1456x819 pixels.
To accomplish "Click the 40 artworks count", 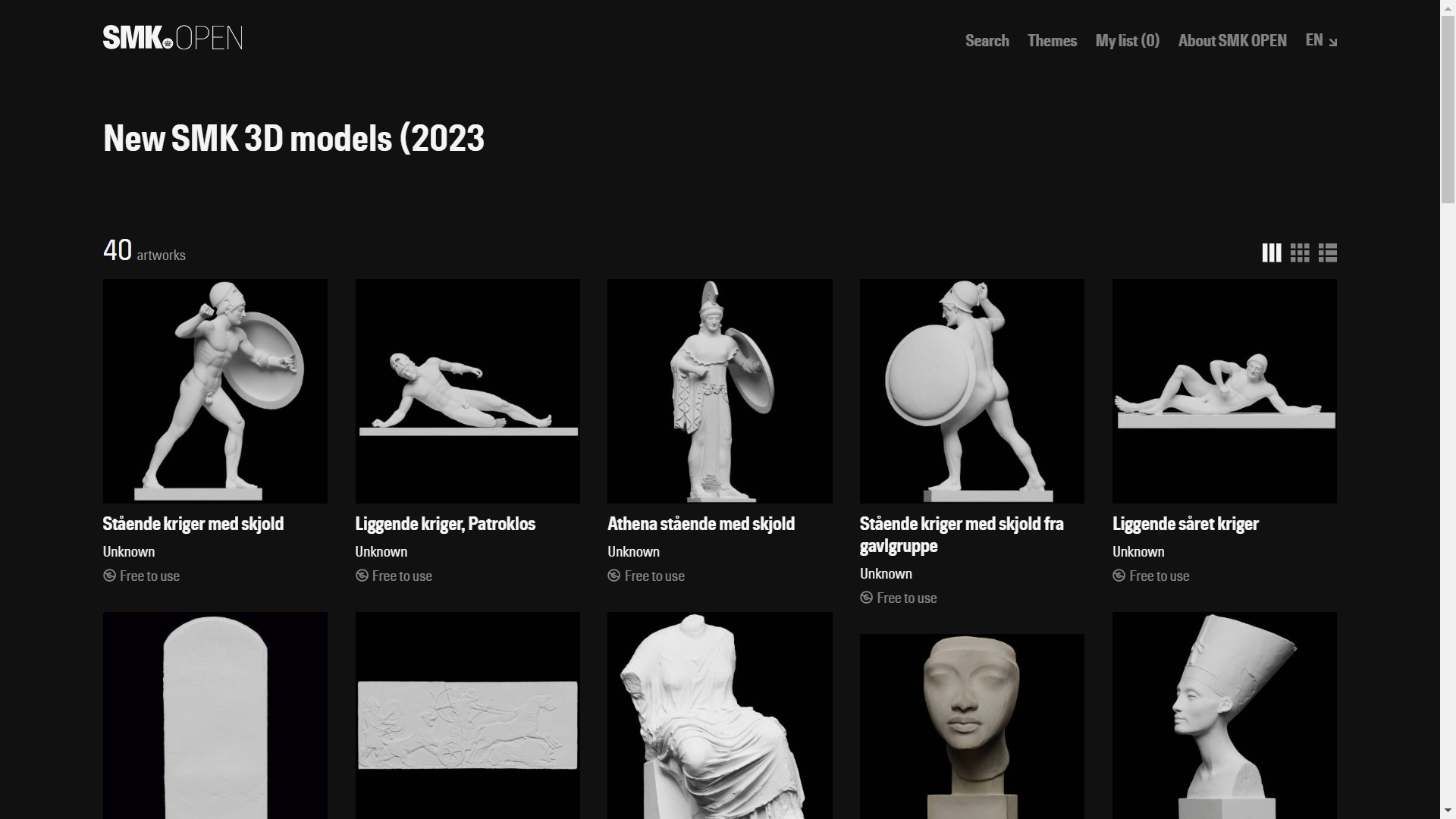I will coord(144,251).
